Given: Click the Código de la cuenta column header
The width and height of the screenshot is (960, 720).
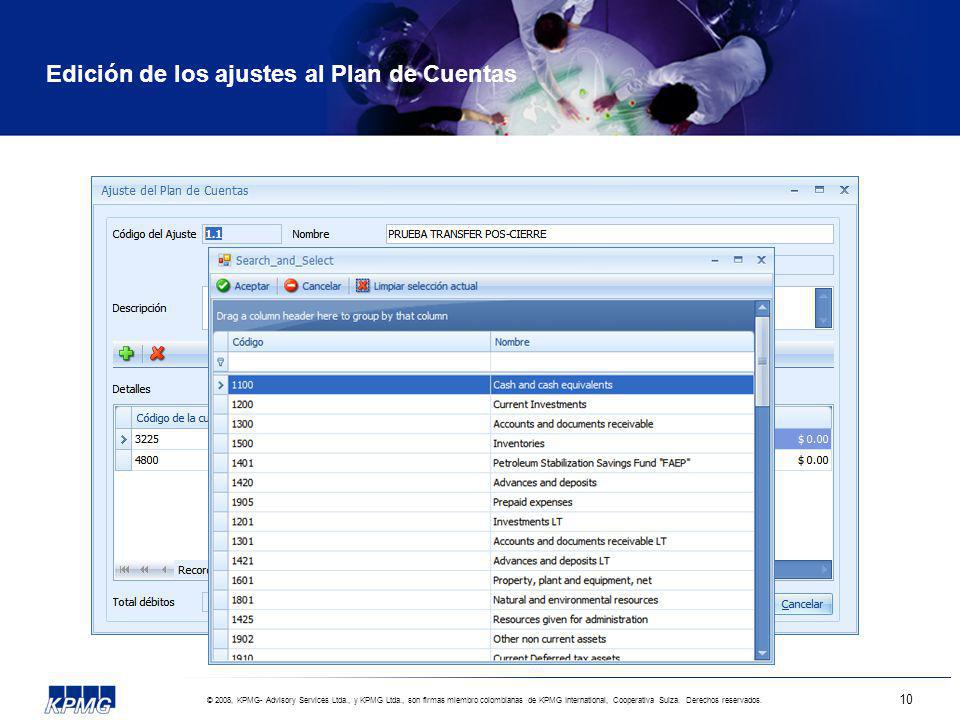Looking at the screenshot, I should pos(171,418).
